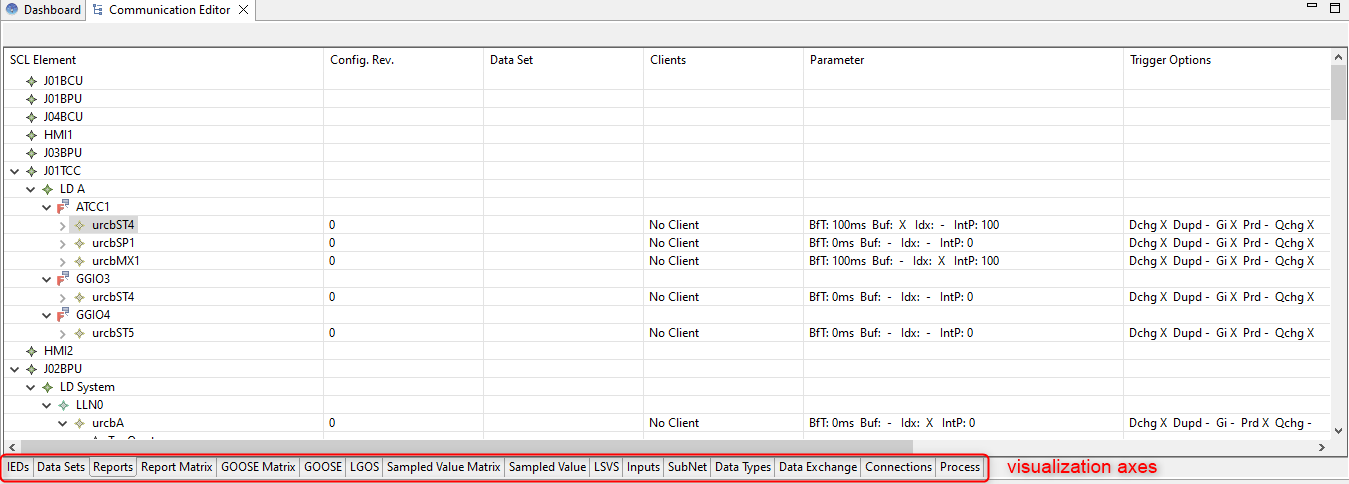Click the HMI2 IED icon
1349x484 pixels.
pos(32,351)
